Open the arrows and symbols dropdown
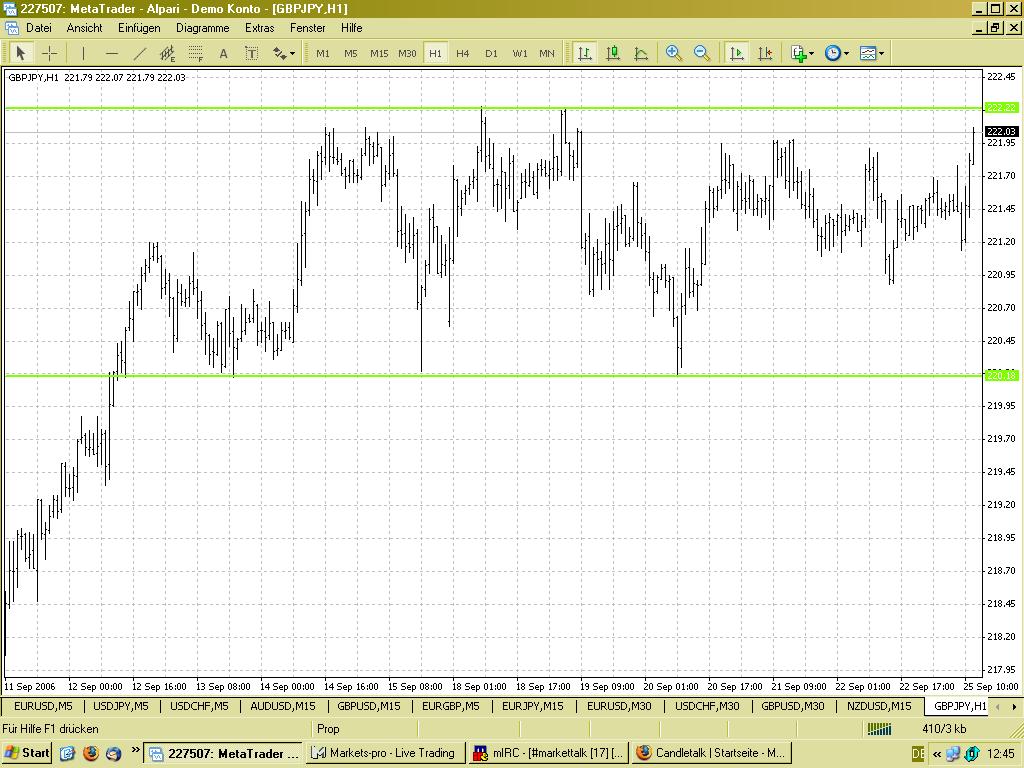The width and height of the screenshot is (1024, 768). (284, 53)
